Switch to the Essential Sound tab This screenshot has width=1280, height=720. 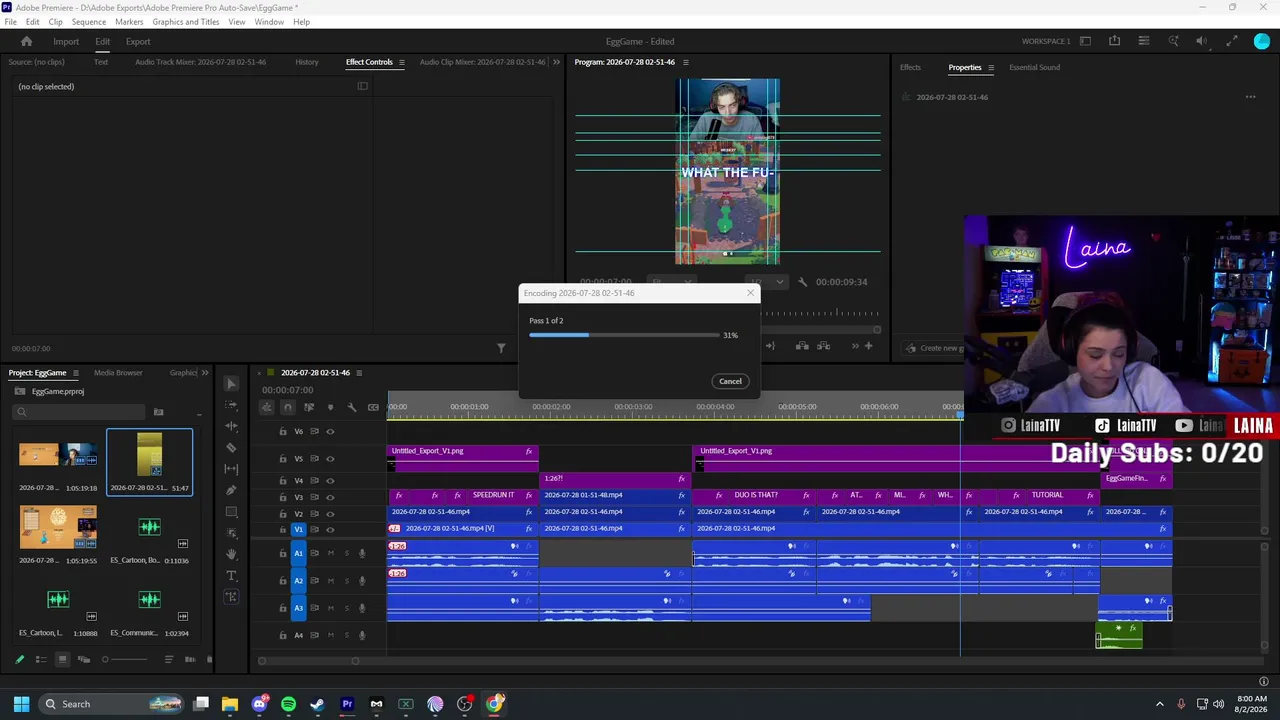1034,68
